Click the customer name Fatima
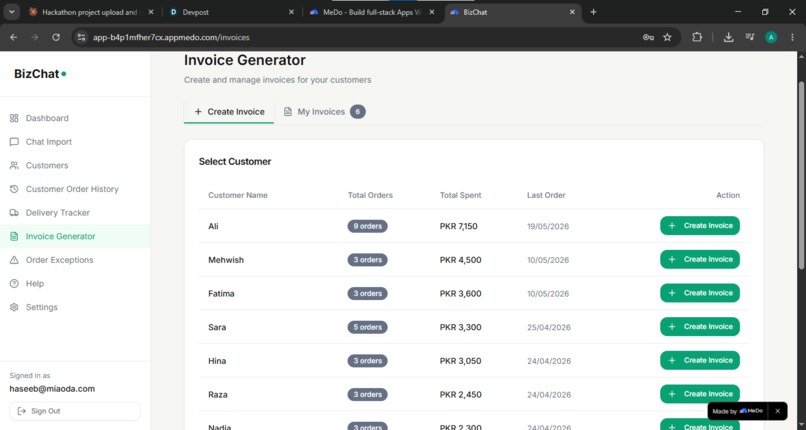Screen dimensions: 806x430 point(221,293)
